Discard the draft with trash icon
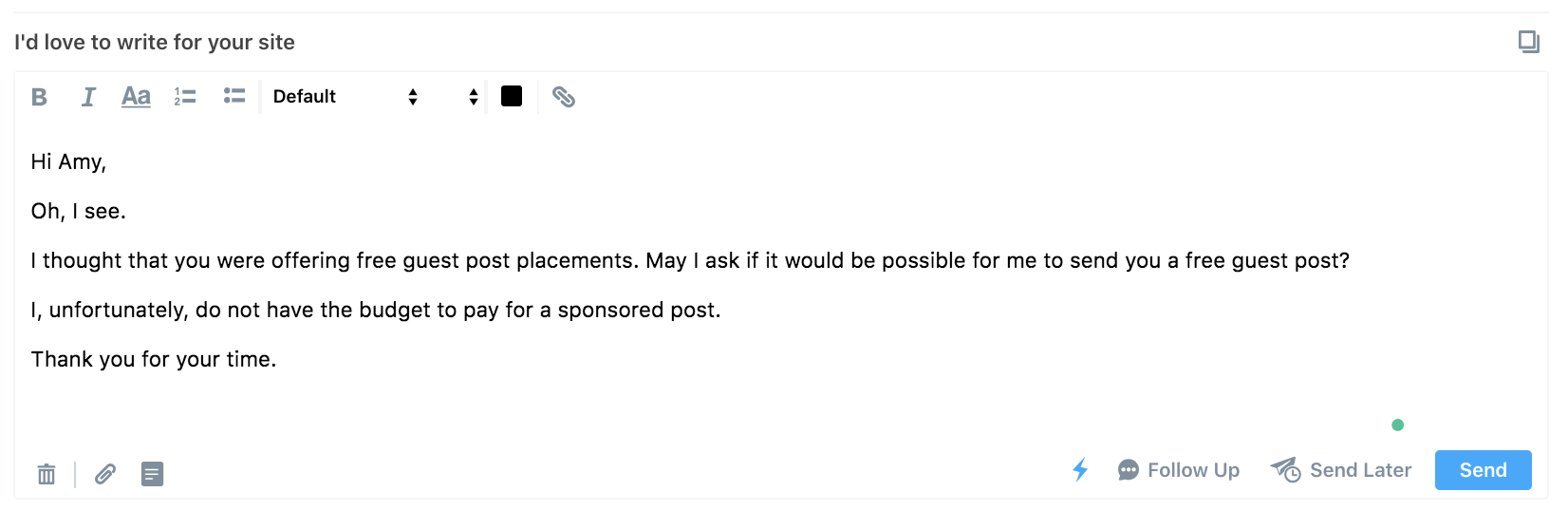 coord(47,474)
